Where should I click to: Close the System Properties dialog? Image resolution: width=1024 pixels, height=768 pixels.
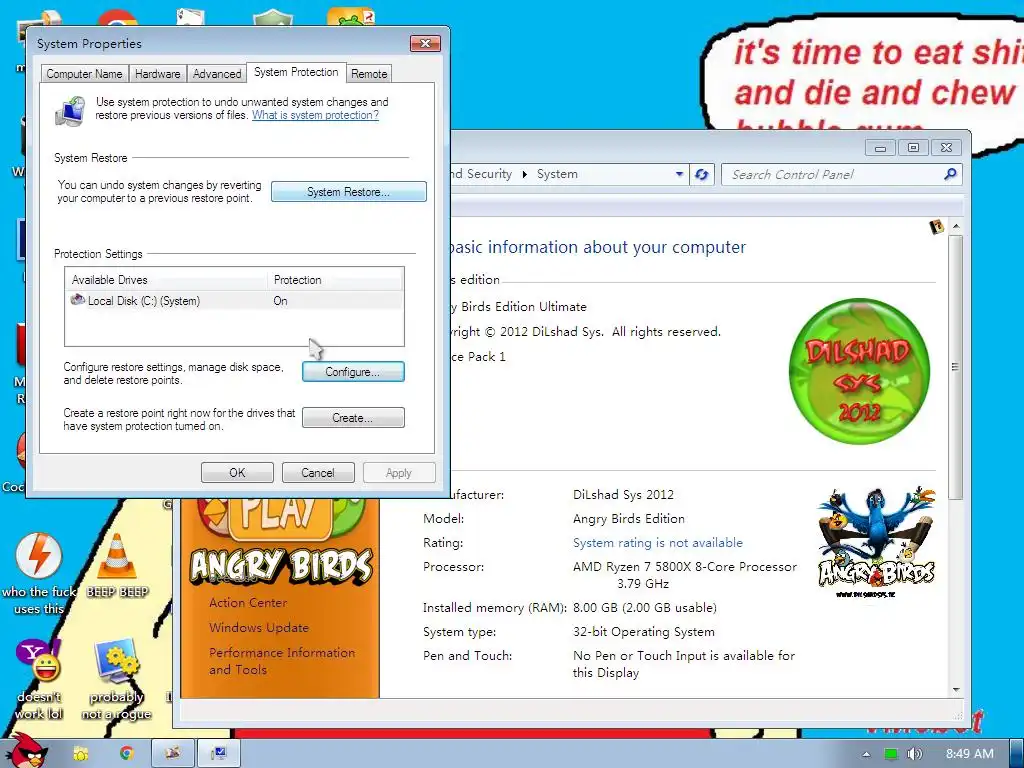click(x=425, y=43)
